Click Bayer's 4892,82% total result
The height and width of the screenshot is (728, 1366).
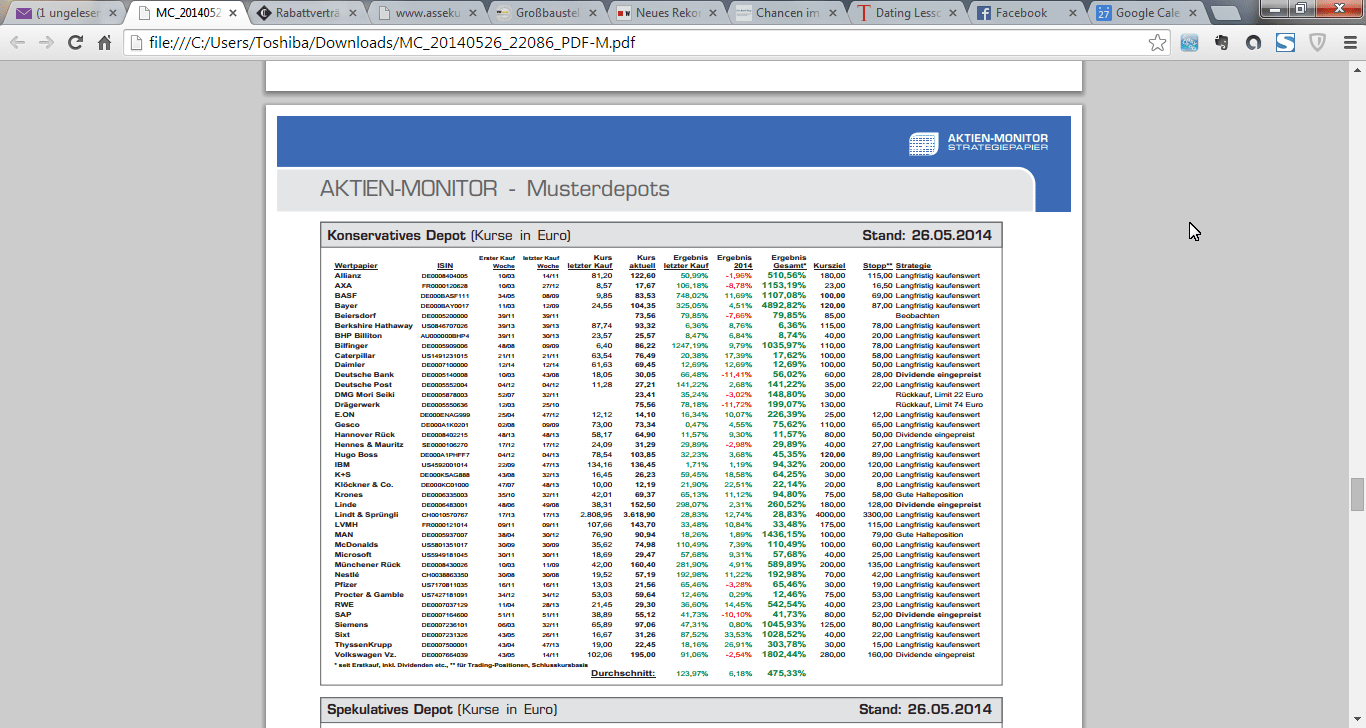(x=783, y=305)
